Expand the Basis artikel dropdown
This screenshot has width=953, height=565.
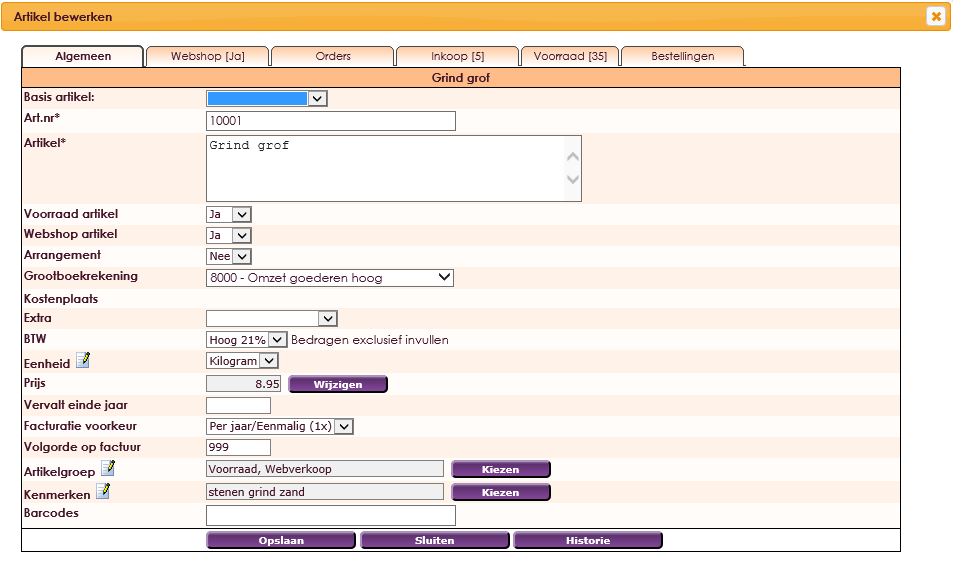267,98
